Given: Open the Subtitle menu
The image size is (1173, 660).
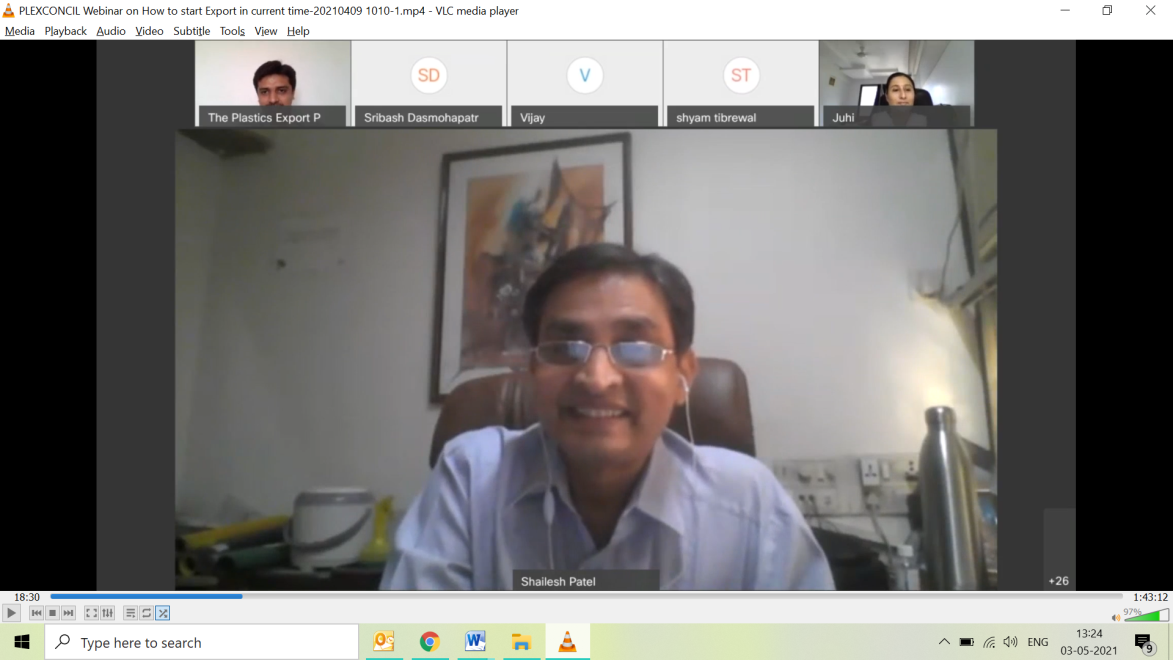Looking at the screenshot, I should coord(191,31).
